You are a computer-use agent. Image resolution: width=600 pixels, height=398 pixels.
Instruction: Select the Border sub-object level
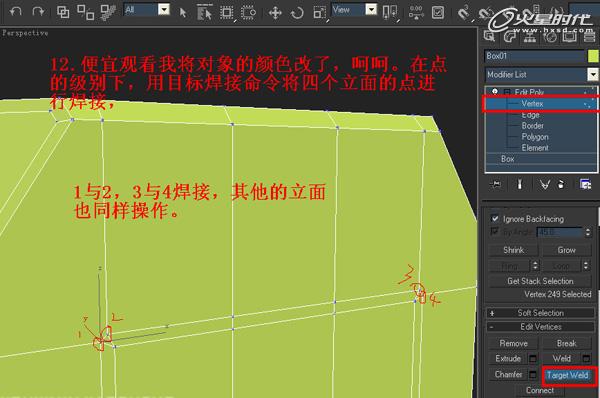pos(533,126)
